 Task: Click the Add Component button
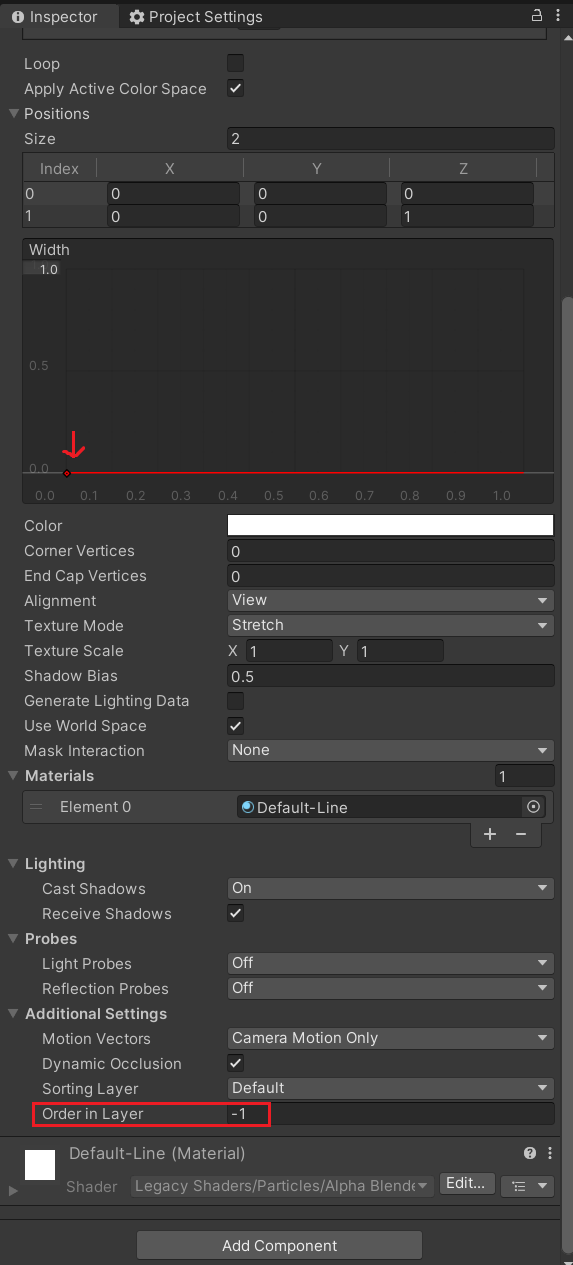(x=279, y=1245)
